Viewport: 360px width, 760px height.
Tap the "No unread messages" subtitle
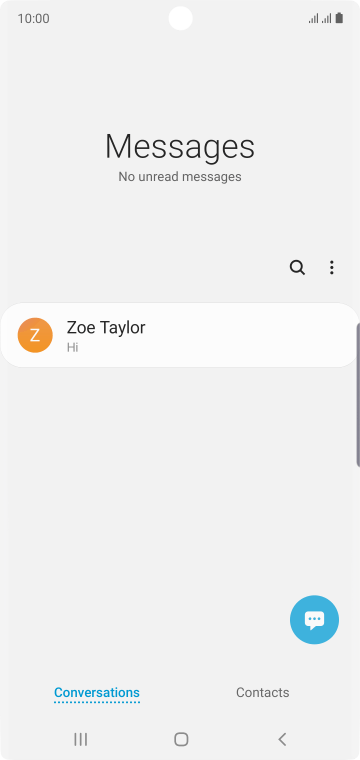(180, 177)
